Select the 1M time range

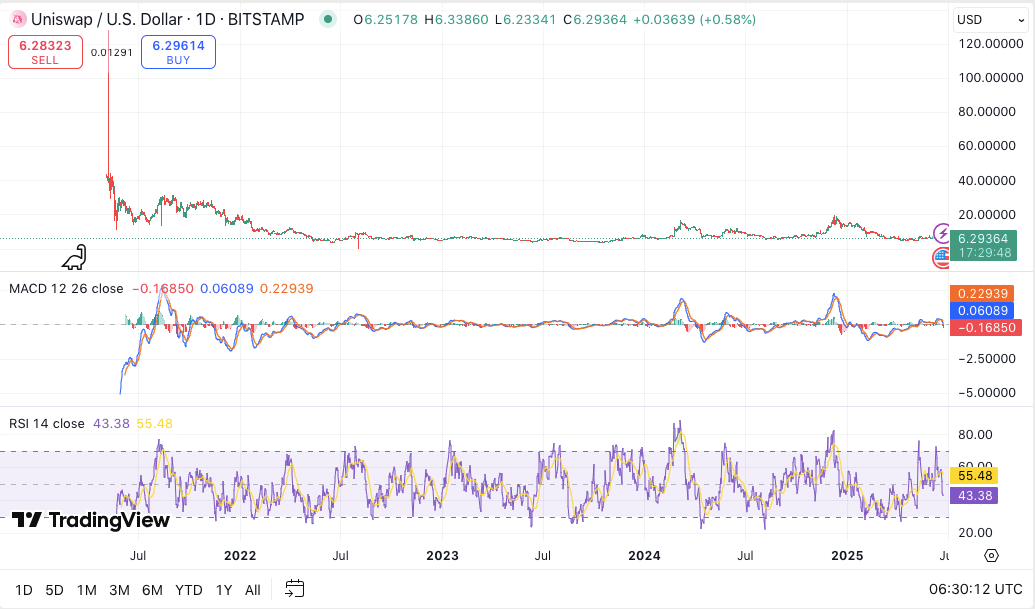[86, 590]
